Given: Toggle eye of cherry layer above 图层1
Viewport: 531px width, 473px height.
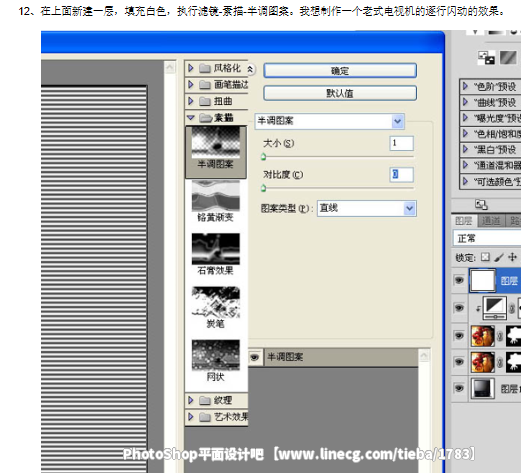Looking at the screenshot, I should pos(459,362).
